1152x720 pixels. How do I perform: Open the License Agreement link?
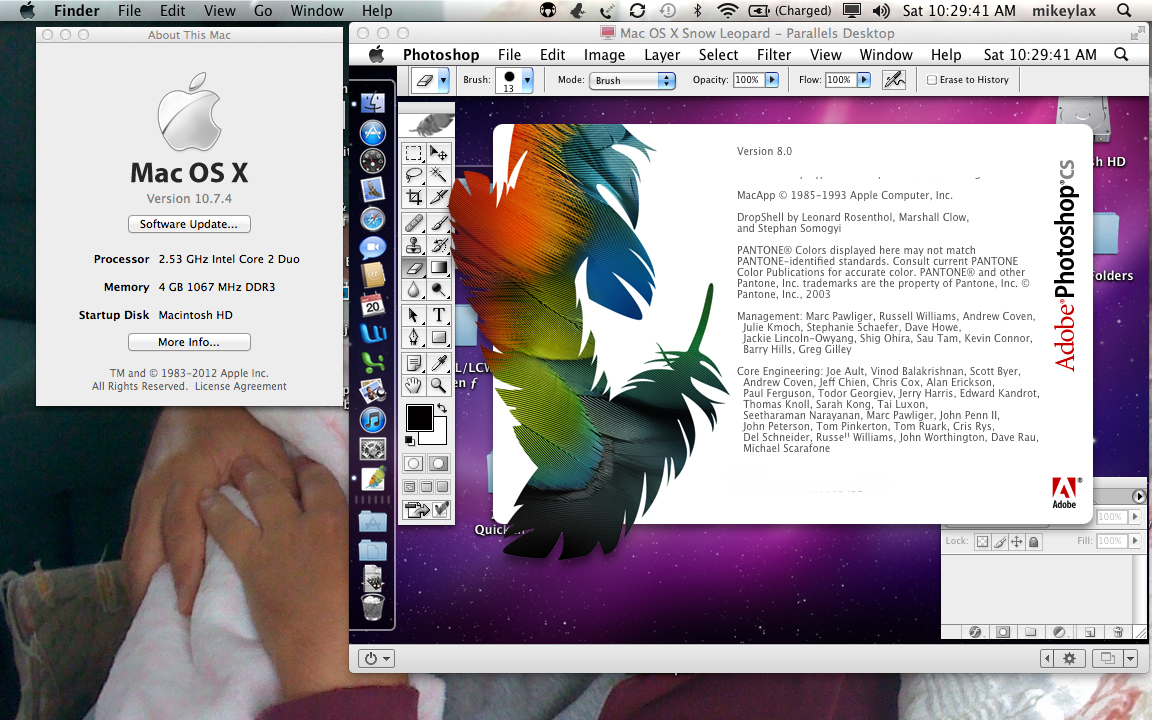click(240, 386)
